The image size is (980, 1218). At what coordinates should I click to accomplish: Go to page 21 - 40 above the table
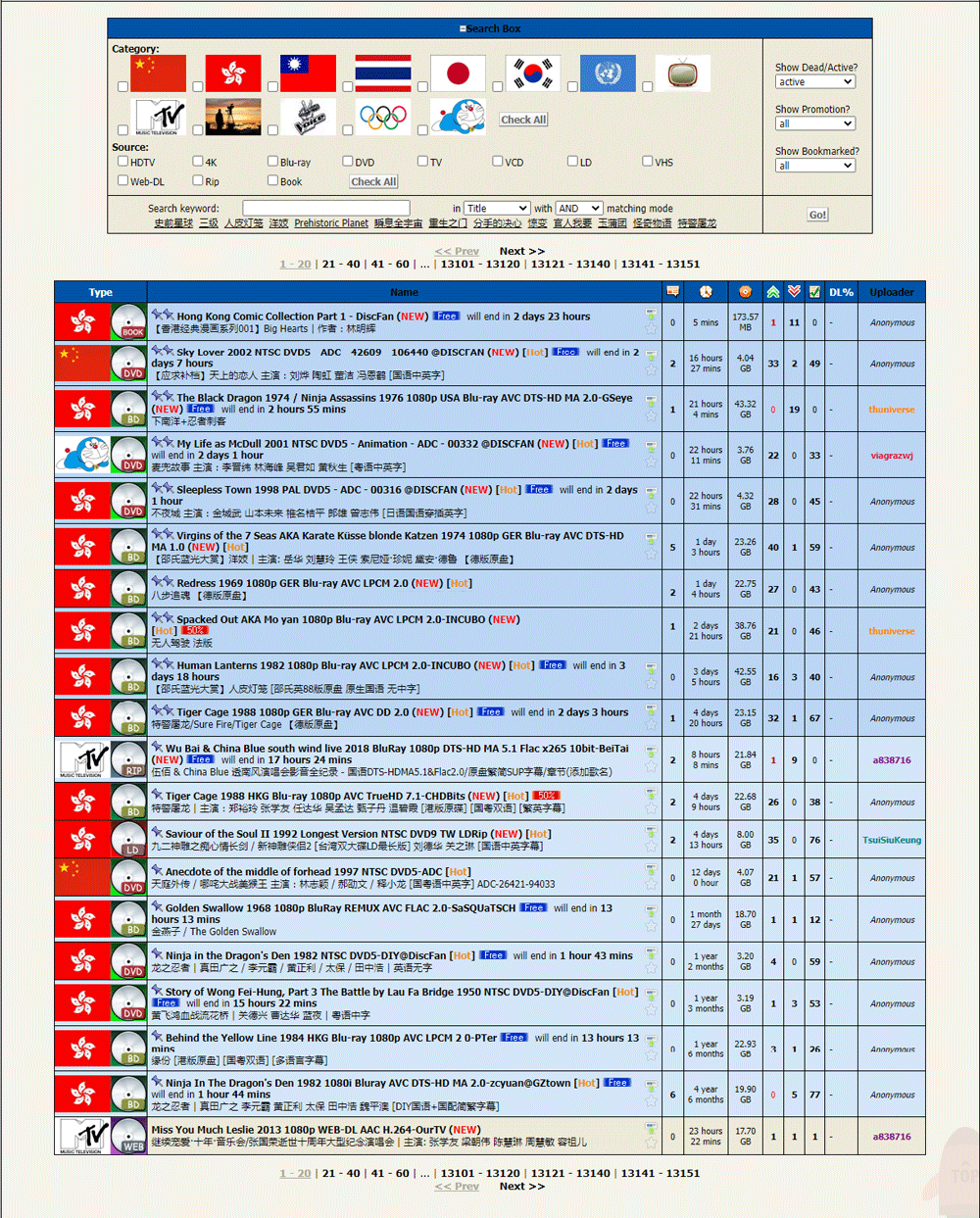[x=341, y=265]
